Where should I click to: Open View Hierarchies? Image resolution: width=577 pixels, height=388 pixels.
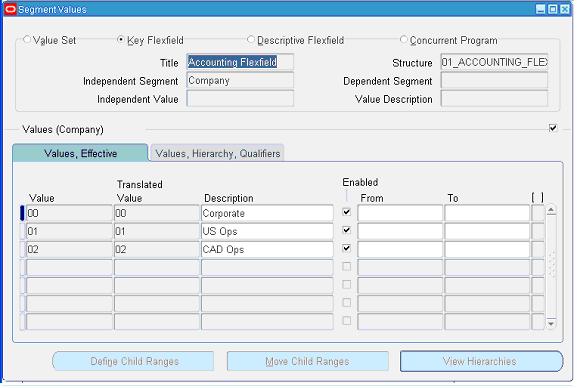[x=481, y=361]
